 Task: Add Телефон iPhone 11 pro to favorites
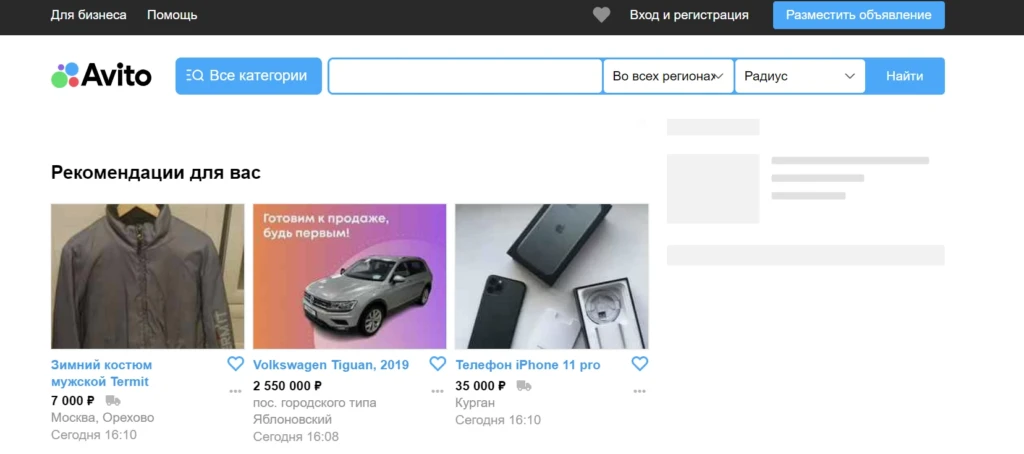(640, 364)
